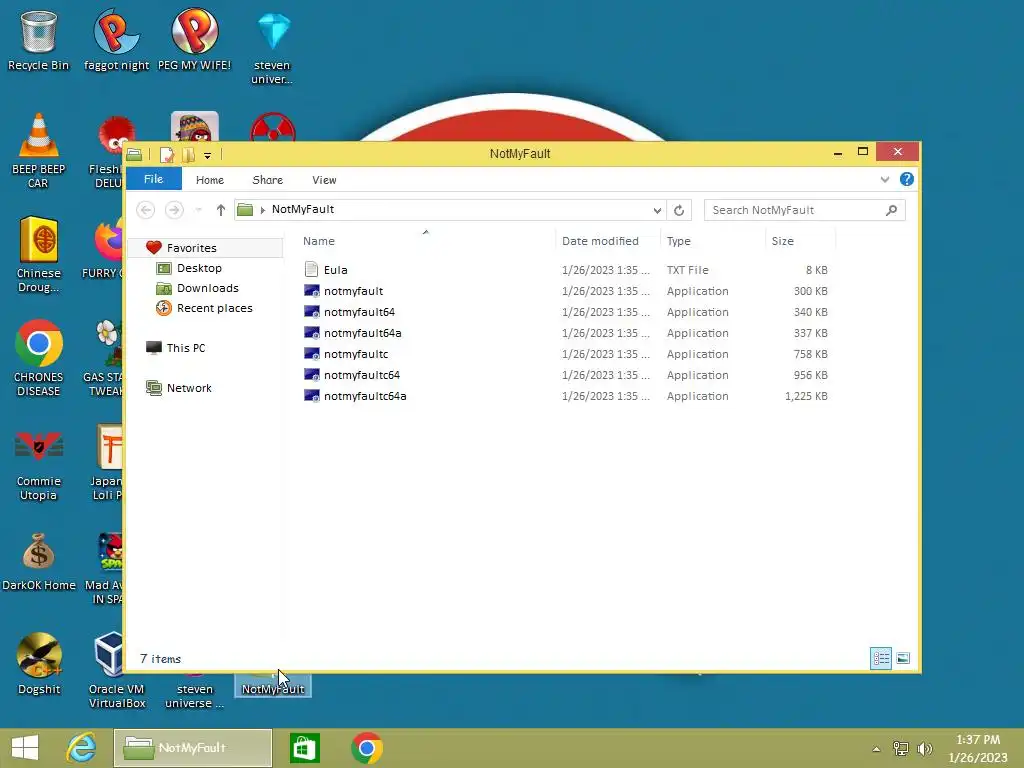The width and height of the screenshot is (1024, 768).
Task: Open the View ribbon tab
Action: coord(324,180)
